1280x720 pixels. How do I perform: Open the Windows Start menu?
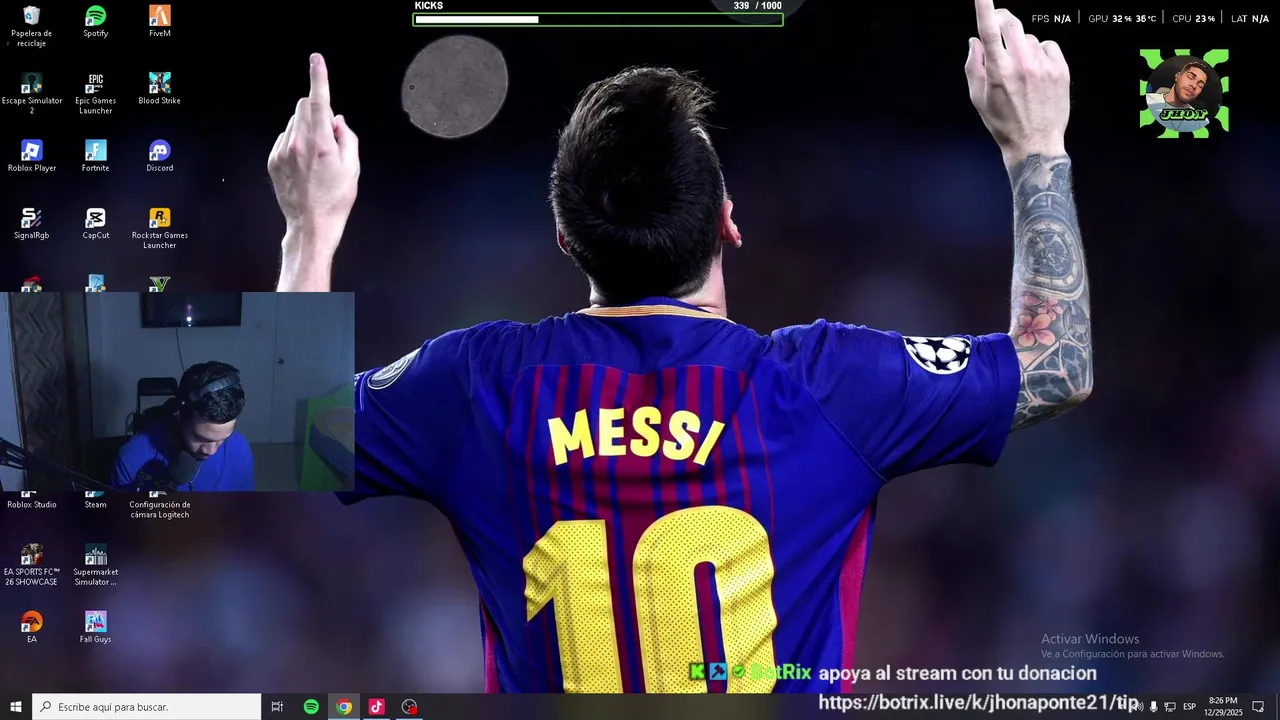16,707
